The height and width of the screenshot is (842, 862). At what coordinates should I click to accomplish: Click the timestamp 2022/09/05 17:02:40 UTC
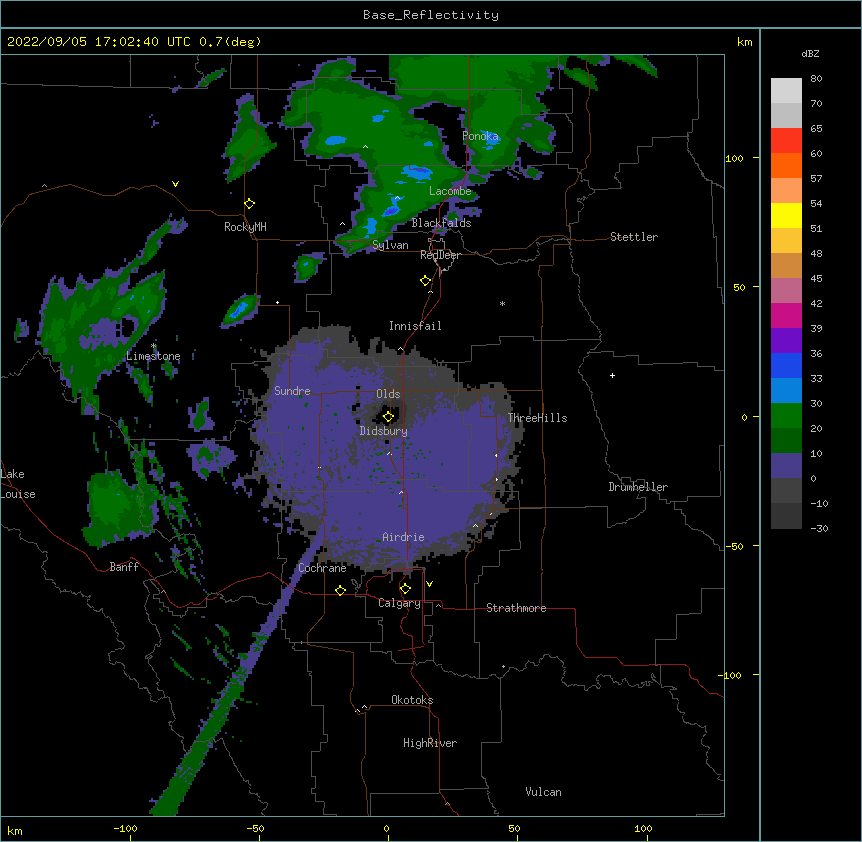point(99,42)
